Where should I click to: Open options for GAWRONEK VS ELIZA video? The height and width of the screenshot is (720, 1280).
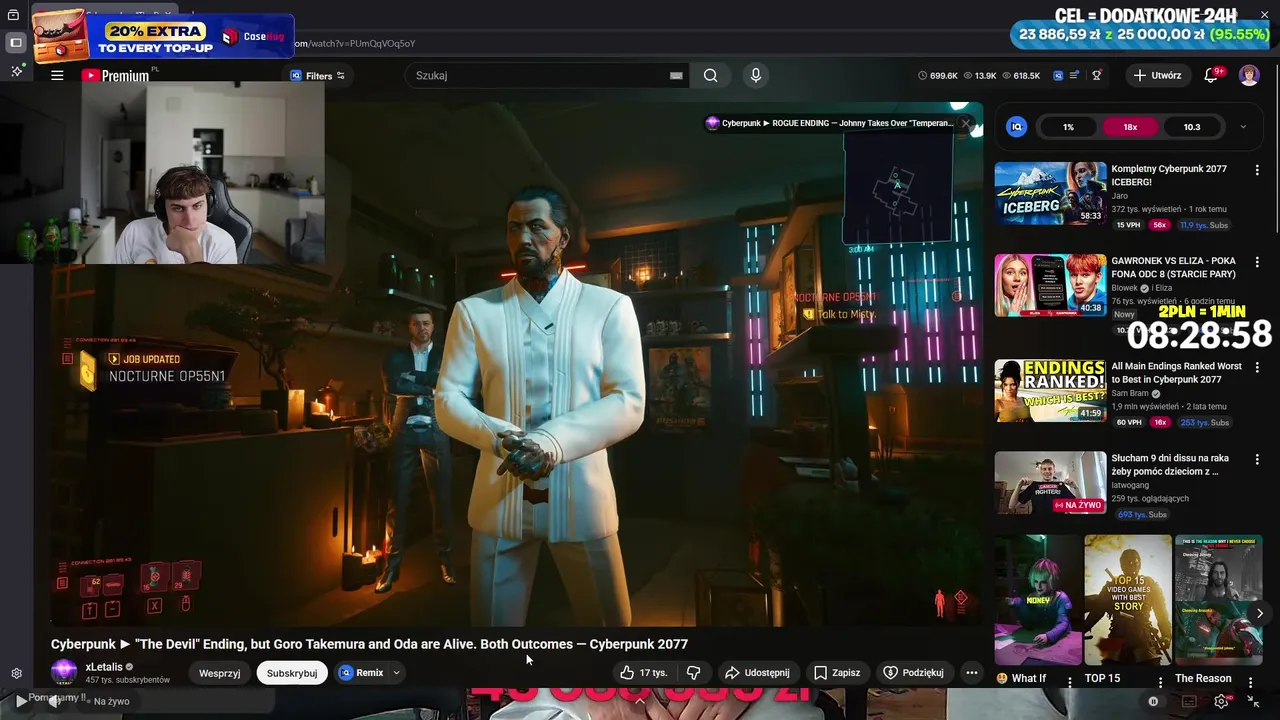coord(1257,262)
